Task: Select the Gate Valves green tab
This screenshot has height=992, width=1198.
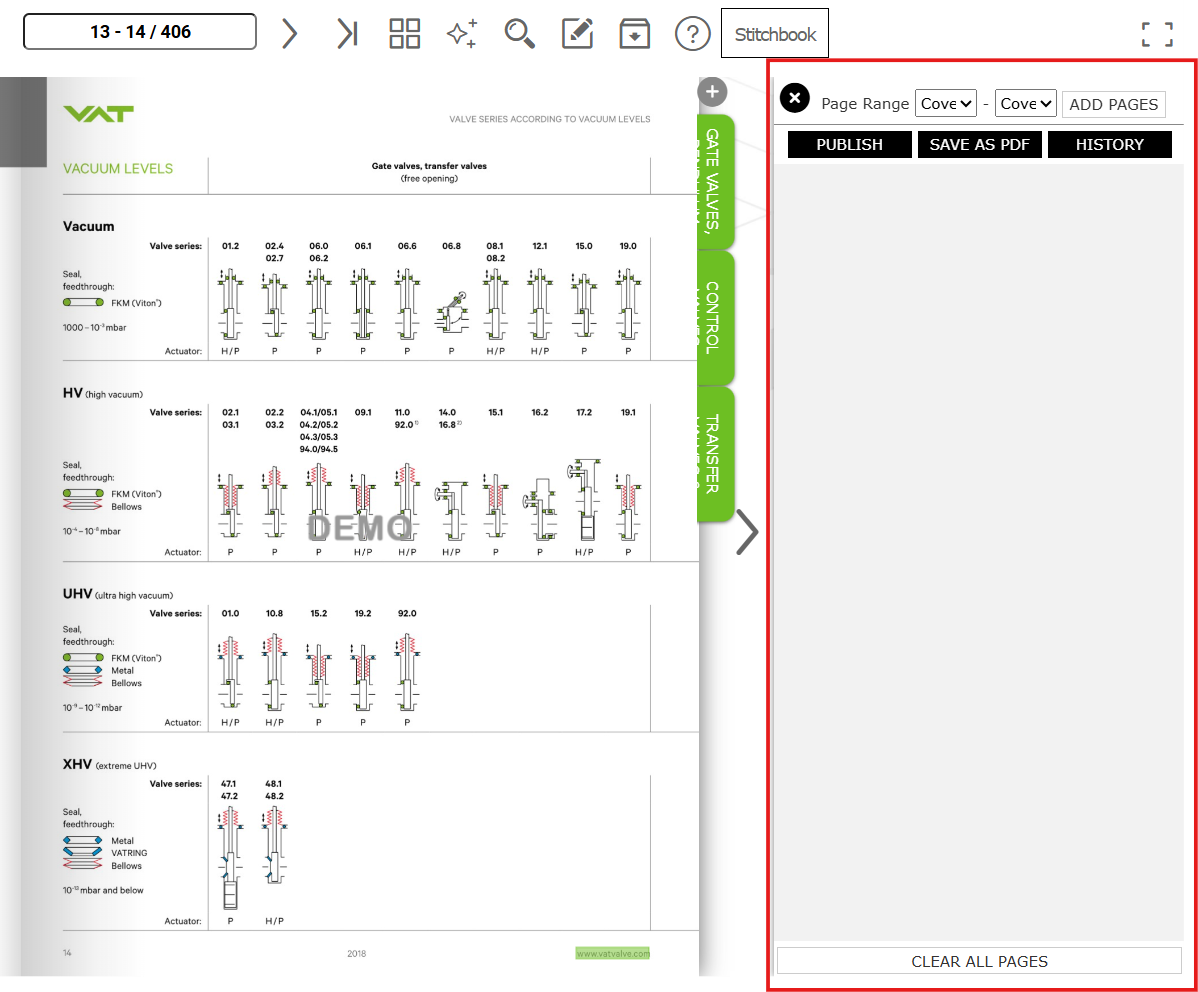Action: [x=714, y=180]
